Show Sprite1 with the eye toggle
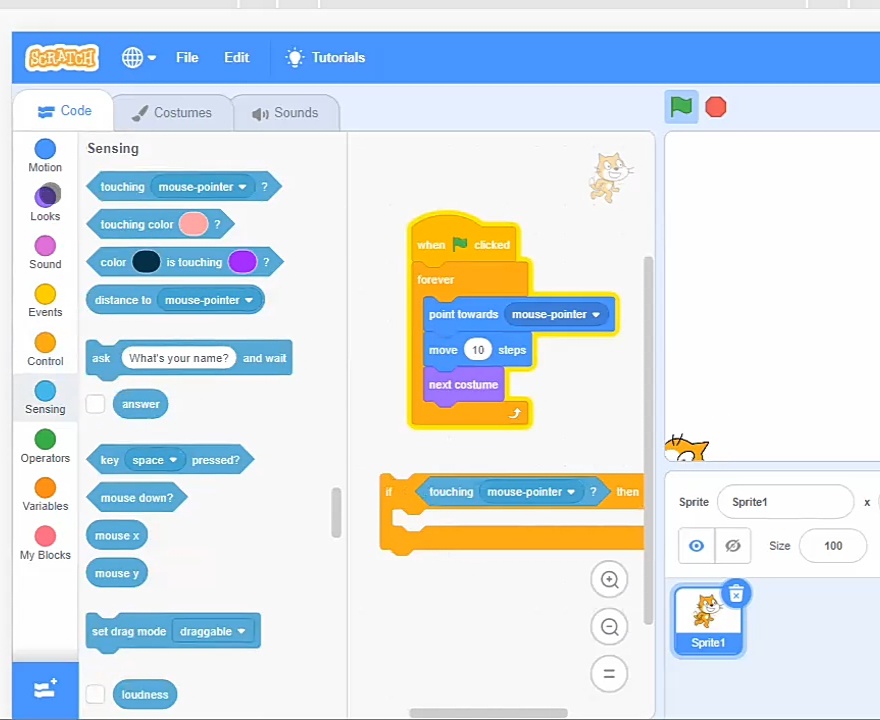The image size is (880, 720). 696,545
